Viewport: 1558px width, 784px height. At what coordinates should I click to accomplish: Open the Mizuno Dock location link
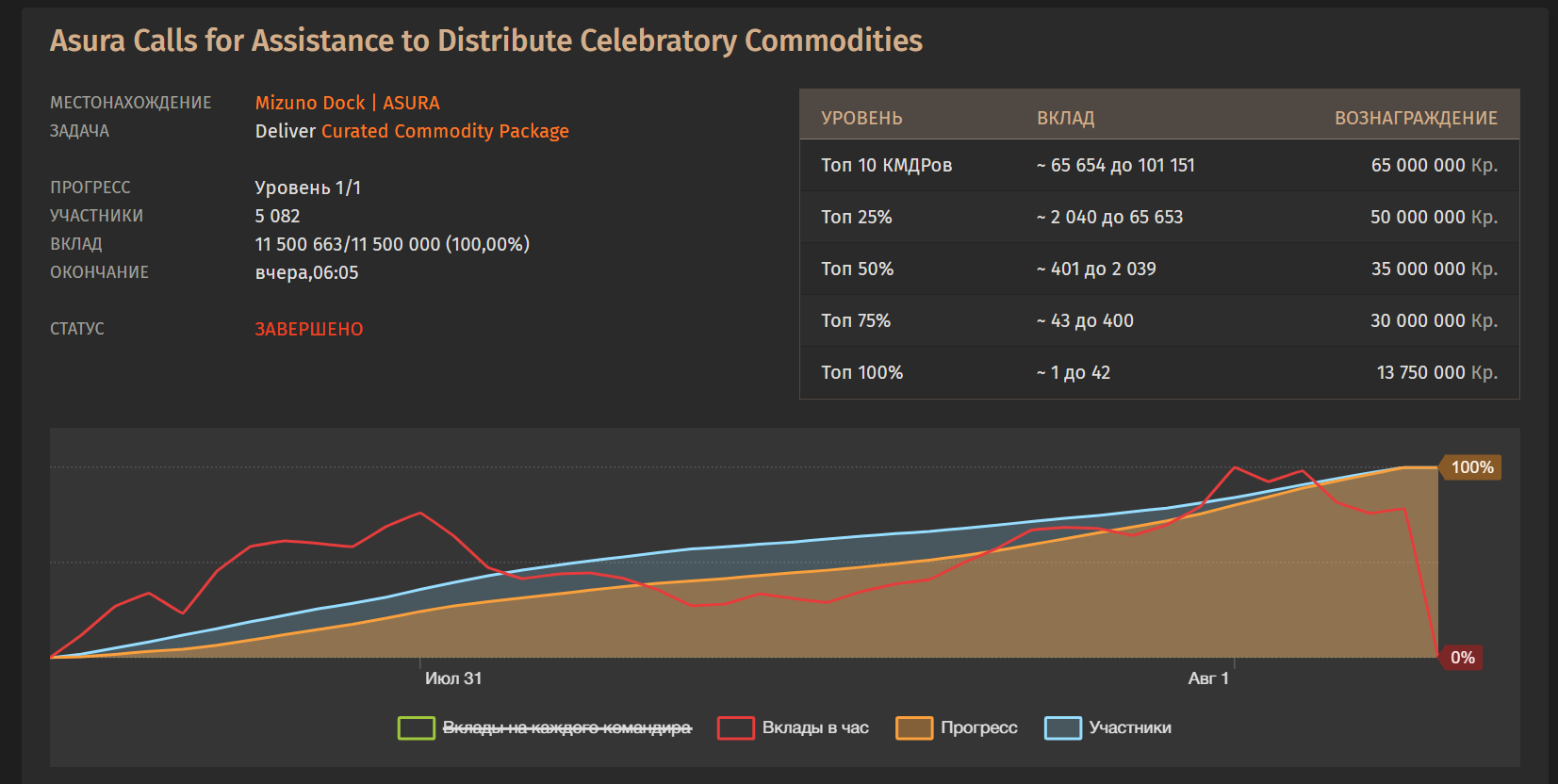(309, 103)
